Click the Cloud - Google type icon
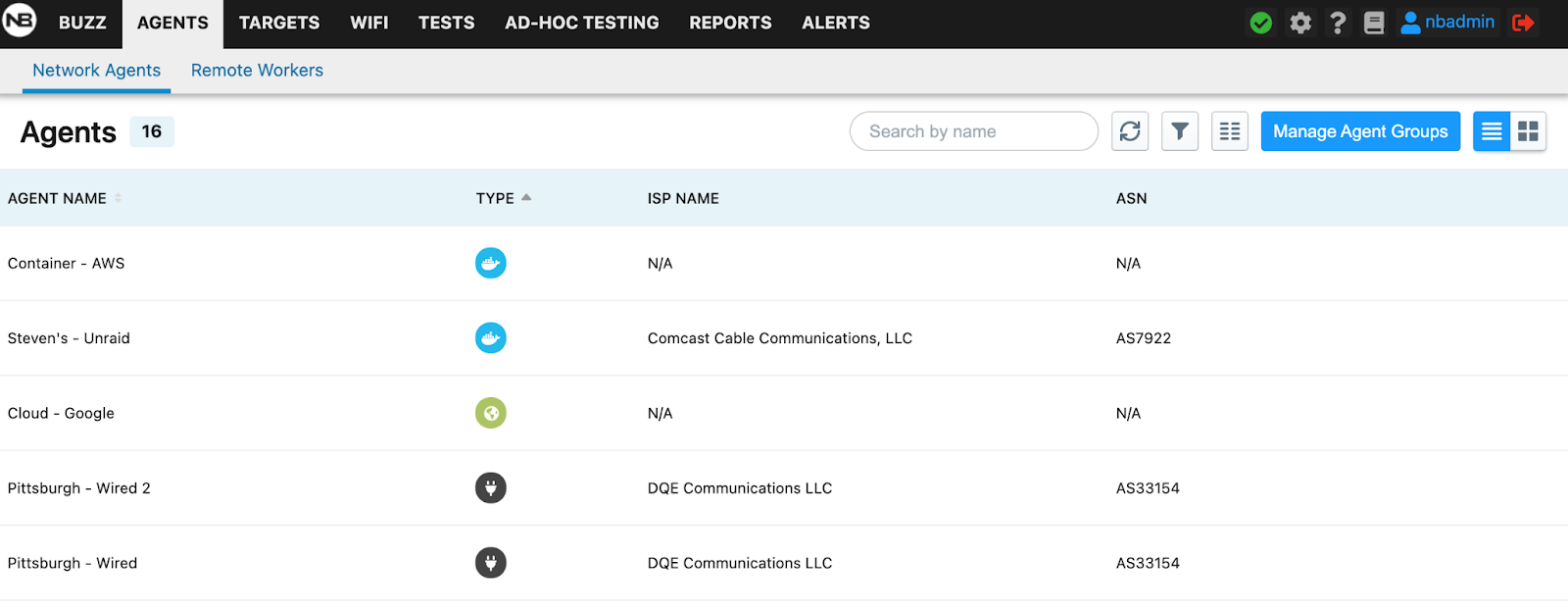Screen dimensions: 1568x611 coord(491,413)
